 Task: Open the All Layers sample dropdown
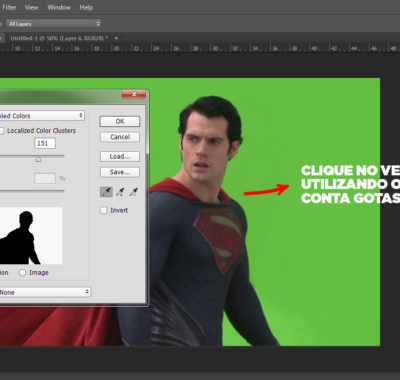tap(54, 24)
